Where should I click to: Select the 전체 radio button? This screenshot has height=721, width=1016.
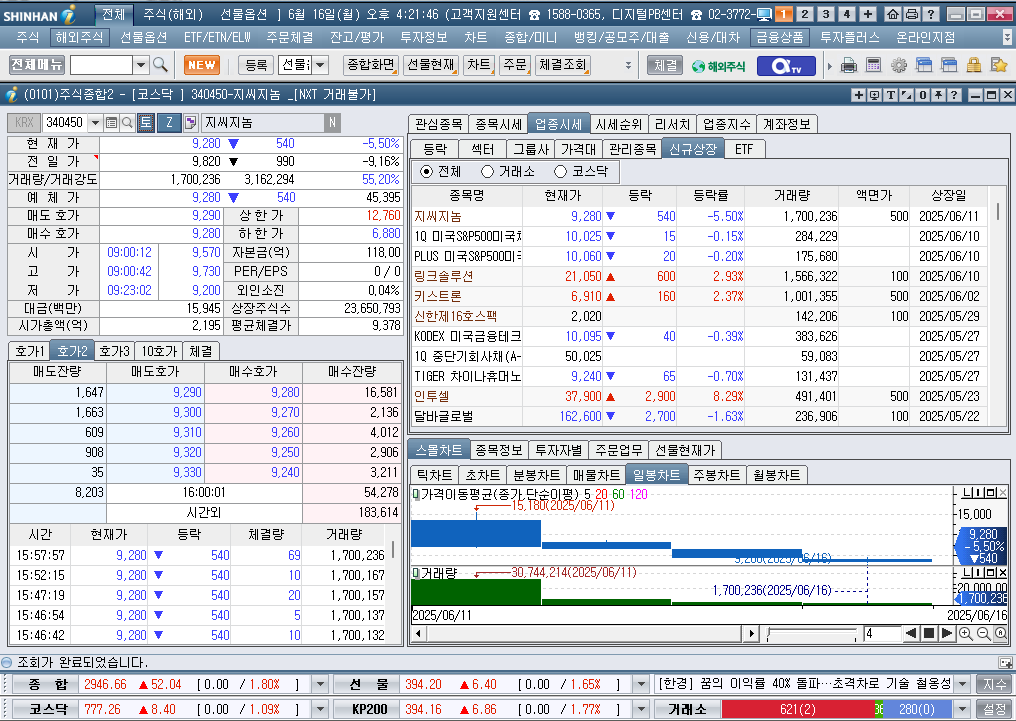426,172
